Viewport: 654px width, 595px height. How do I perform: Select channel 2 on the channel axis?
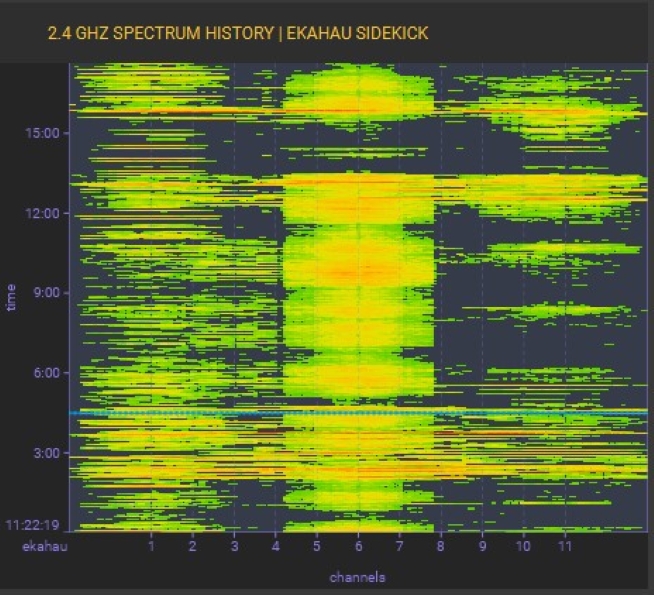(x=192, y=547)
